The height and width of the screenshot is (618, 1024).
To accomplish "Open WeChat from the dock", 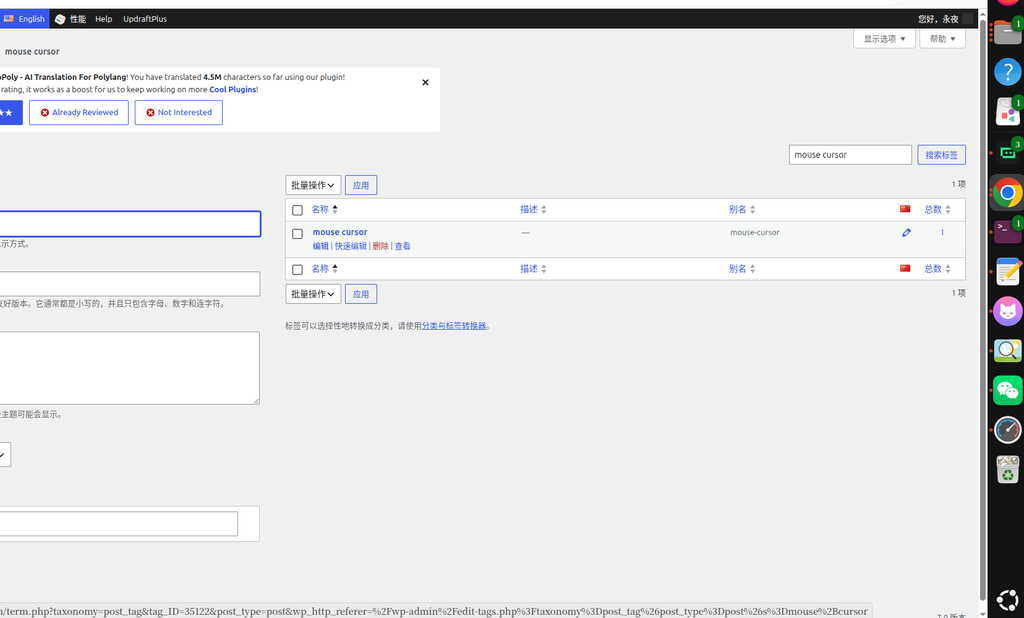I will coord(1007,391).
